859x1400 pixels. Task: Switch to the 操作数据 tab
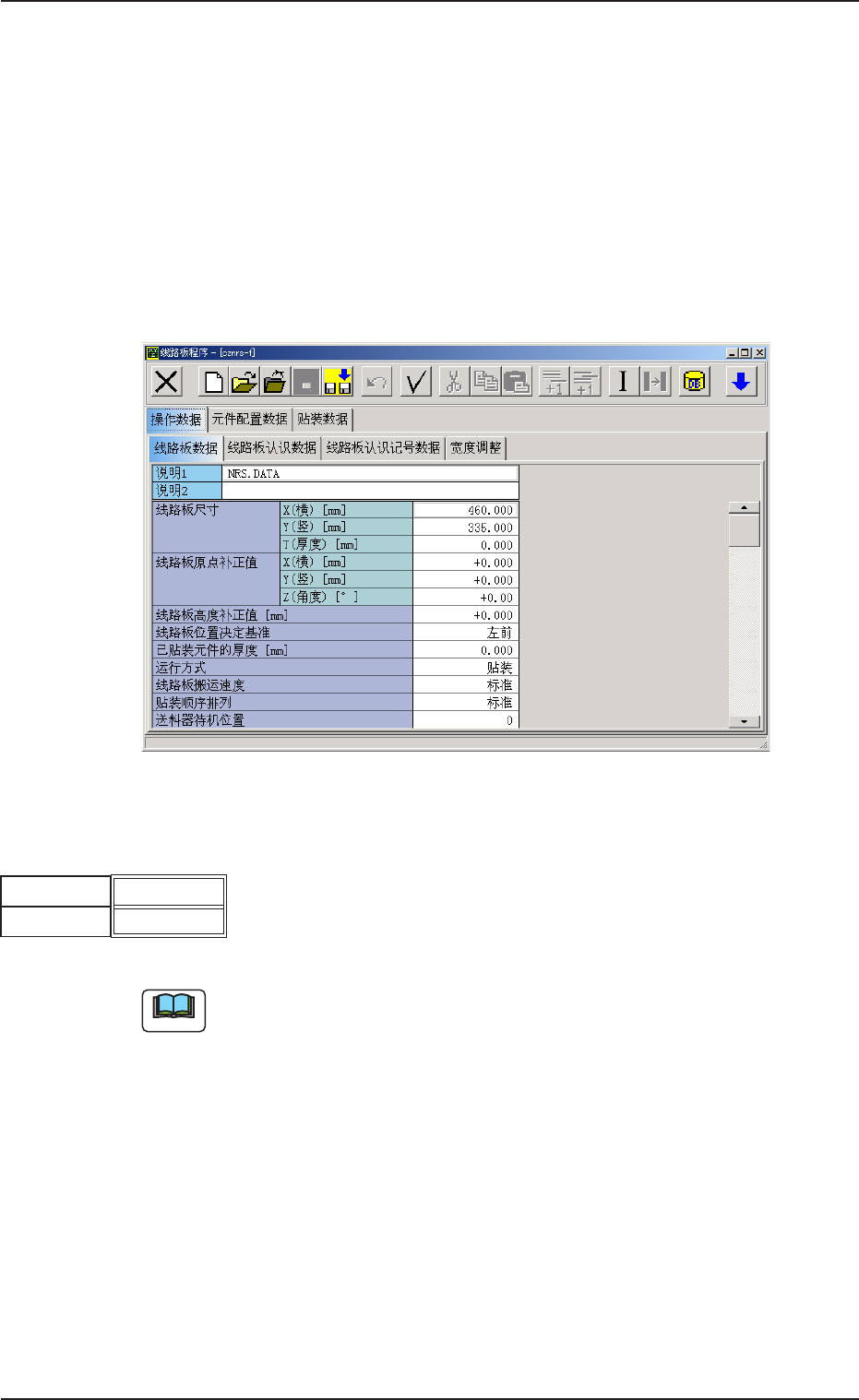click(x=176, y=420)
